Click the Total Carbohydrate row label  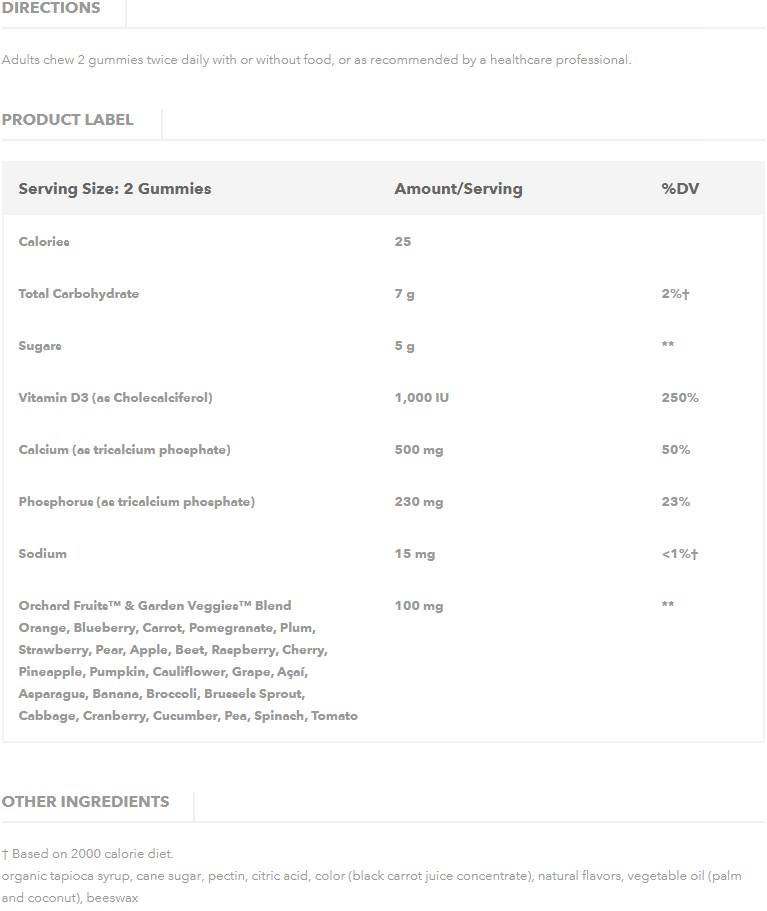point(79,294)
